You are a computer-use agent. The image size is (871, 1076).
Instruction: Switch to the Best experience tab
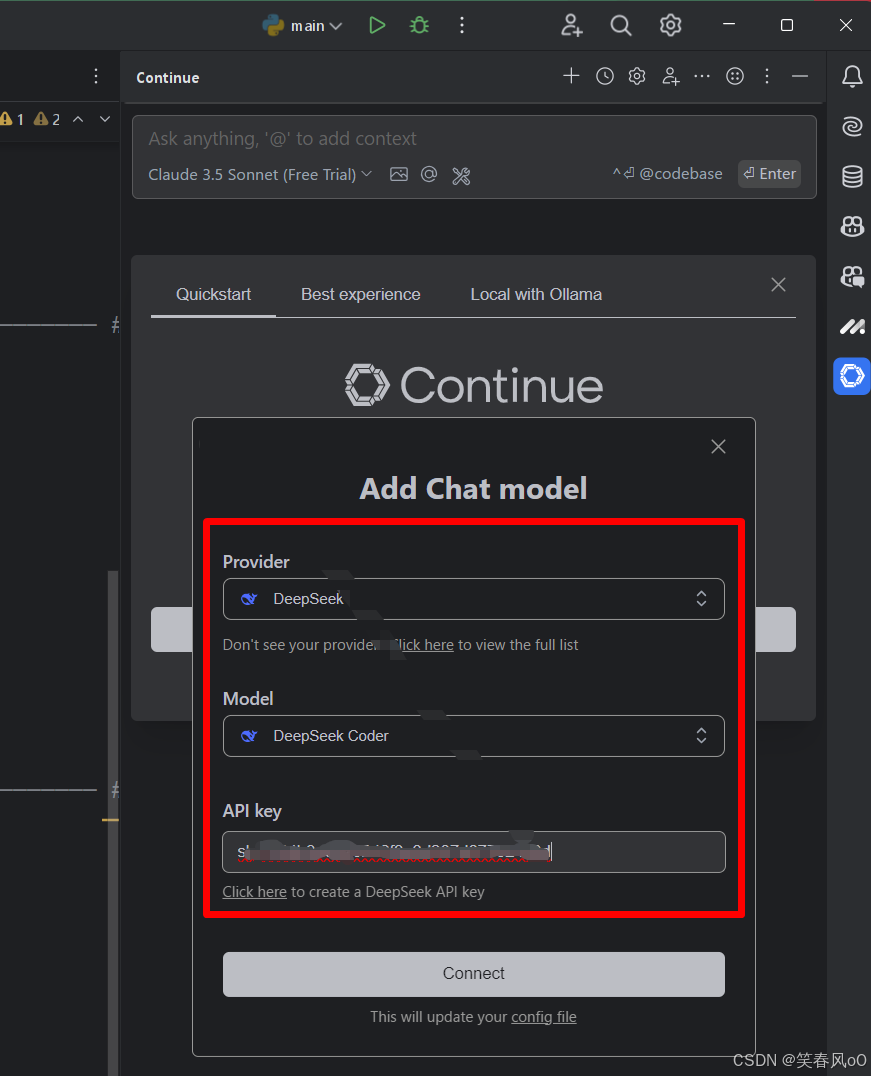[x=360, y=294]
